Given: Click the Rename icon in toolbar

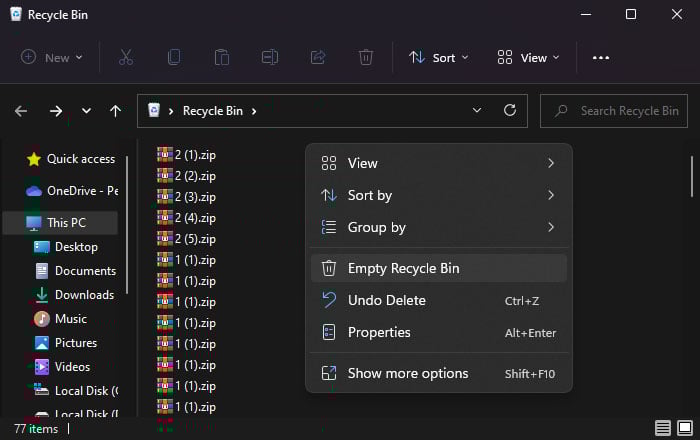Looking at the screenshot, I should click(270, 58).
